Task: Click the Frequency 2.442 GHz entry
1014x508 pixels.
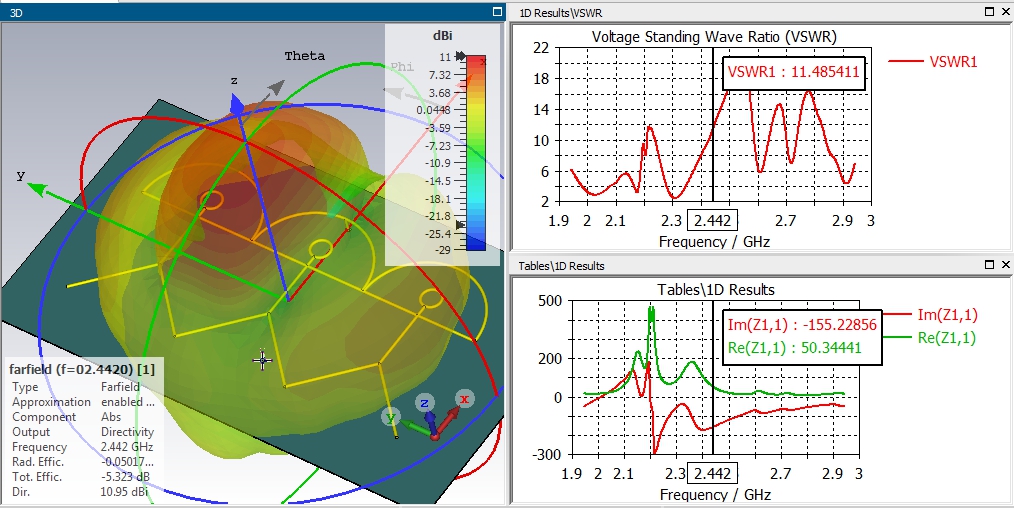Action: (82, 447)
